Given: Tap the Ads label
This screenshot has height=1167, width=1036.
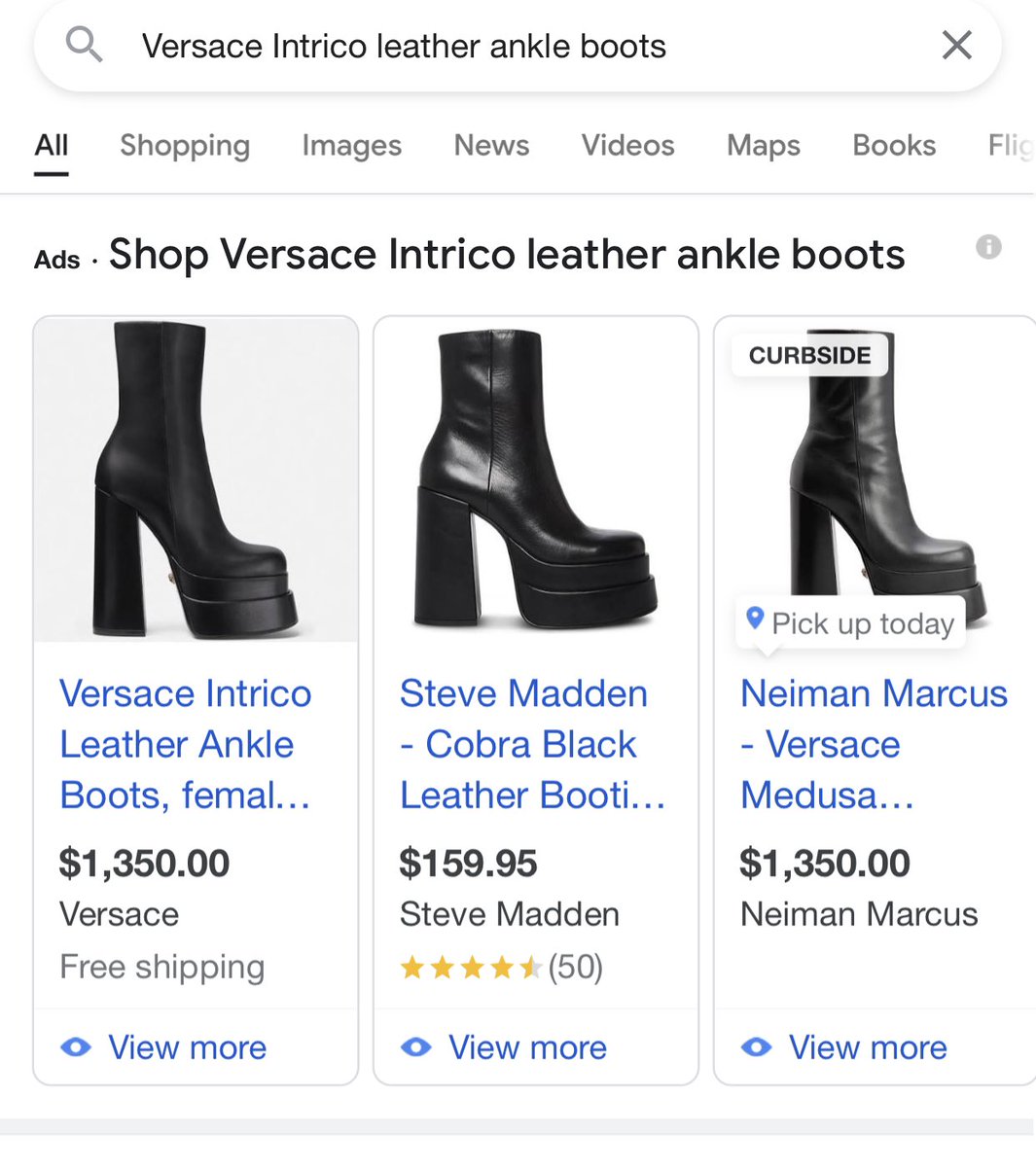Looking at the screenshot, I should click(56, 260).
